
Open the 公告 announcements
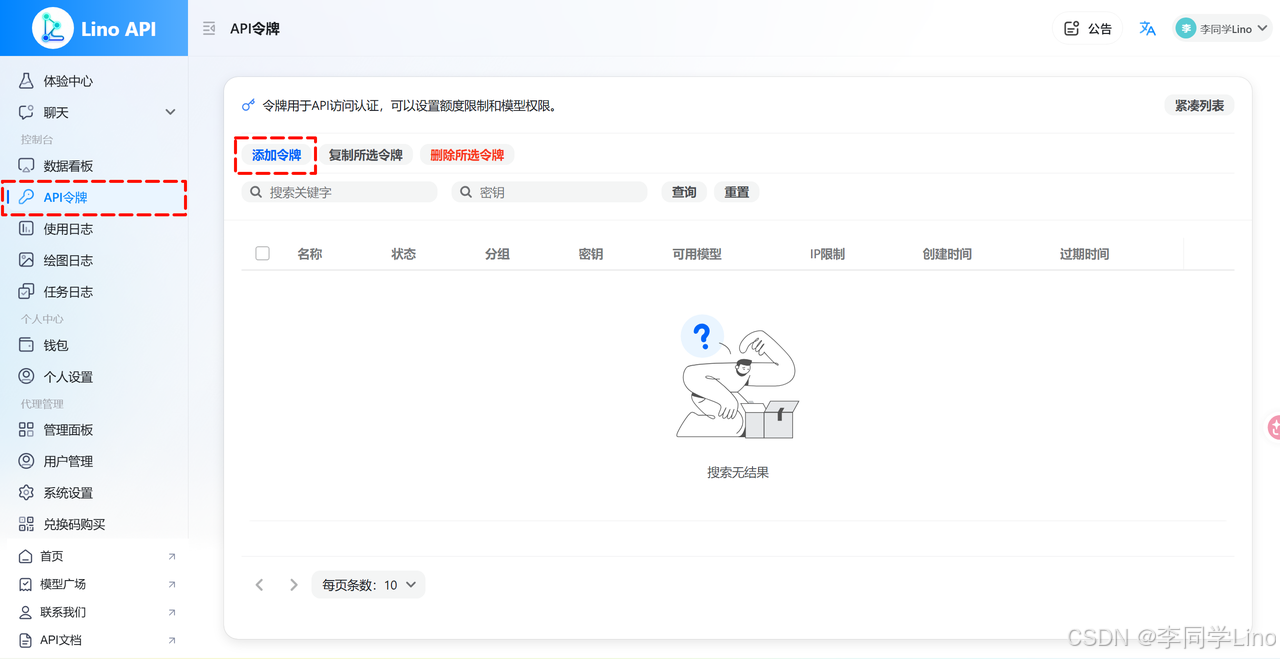tap(1087, 28)
